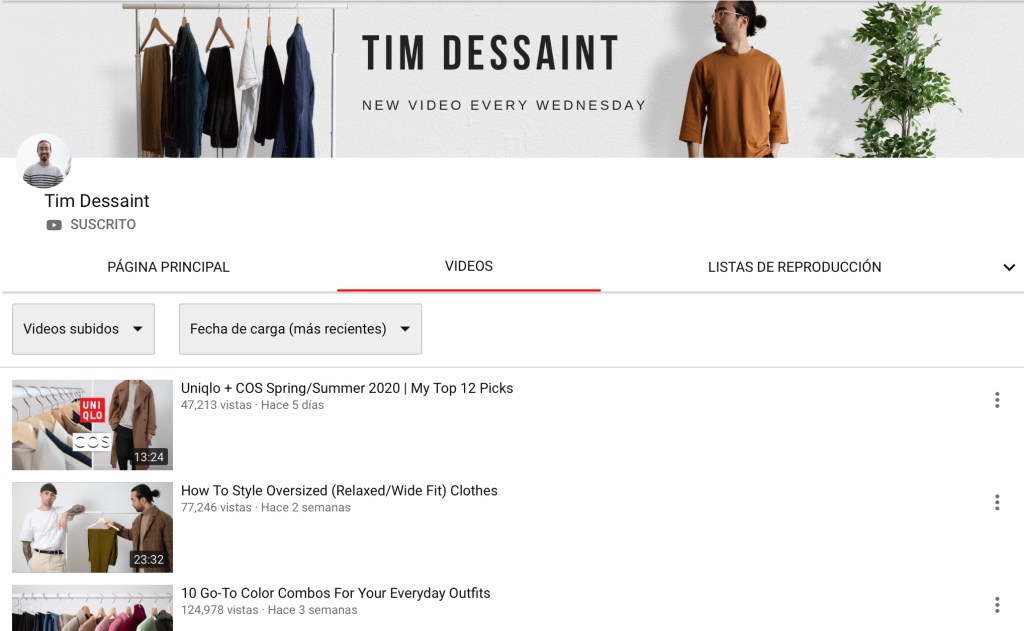Open options menu for Uniqlo + COS video
This screenshot has width=1024, height=631.
click(x=996, y=400)
